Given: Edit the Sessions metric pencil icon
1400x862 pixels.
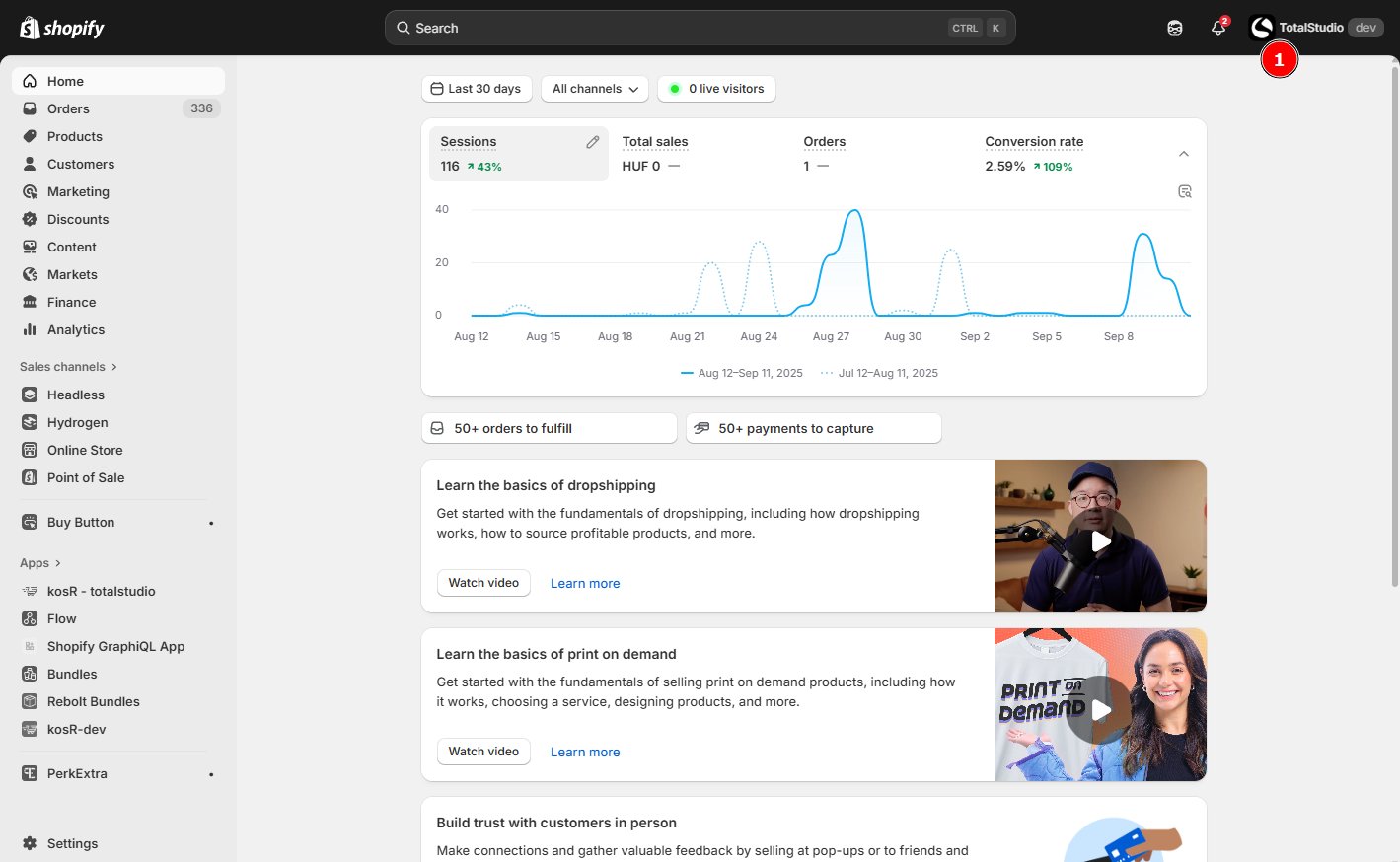Looking at the screenshot, I should (x=593, y=142).
